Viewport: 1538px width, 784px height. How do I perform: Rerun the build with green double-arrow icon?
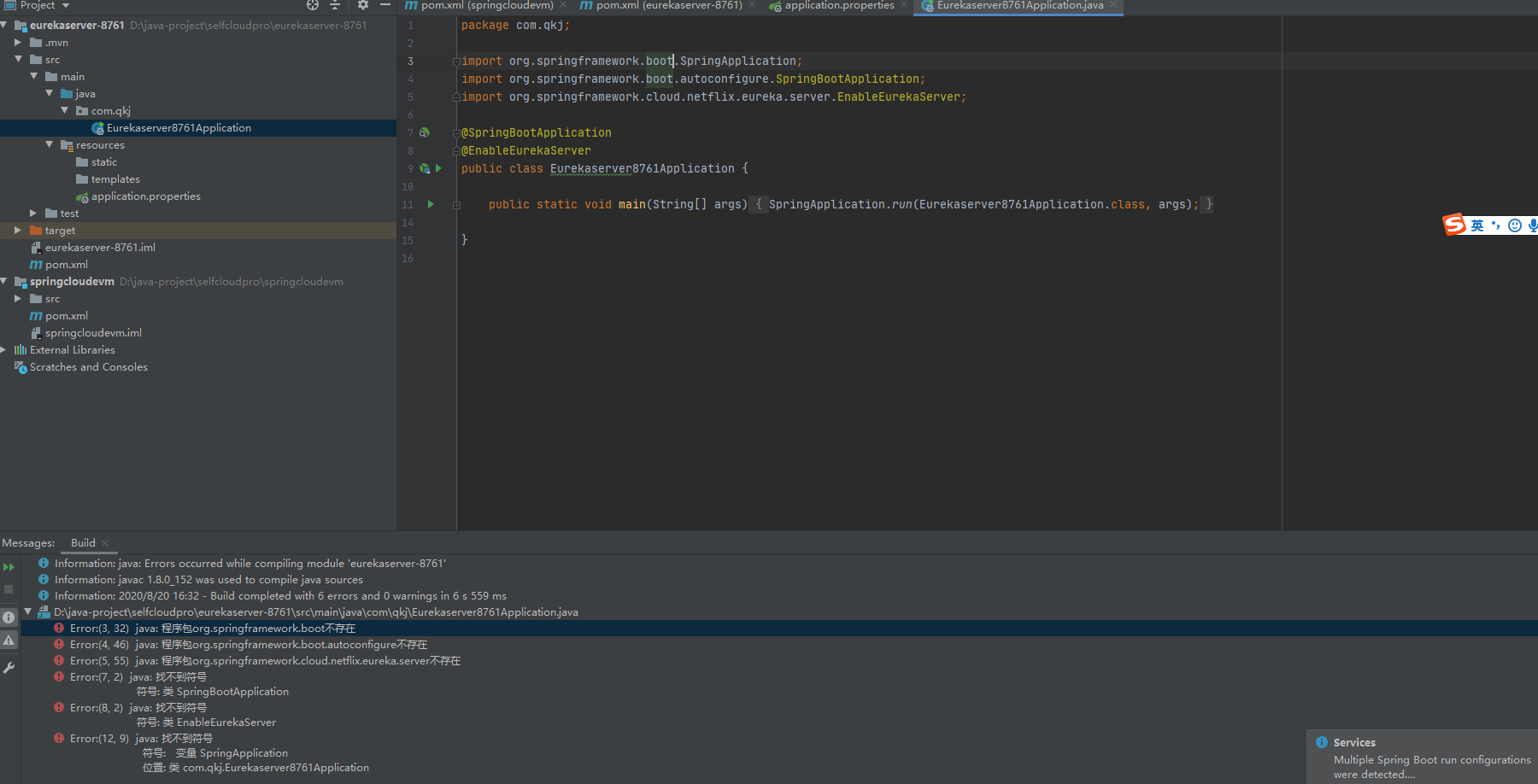point(9,567)
